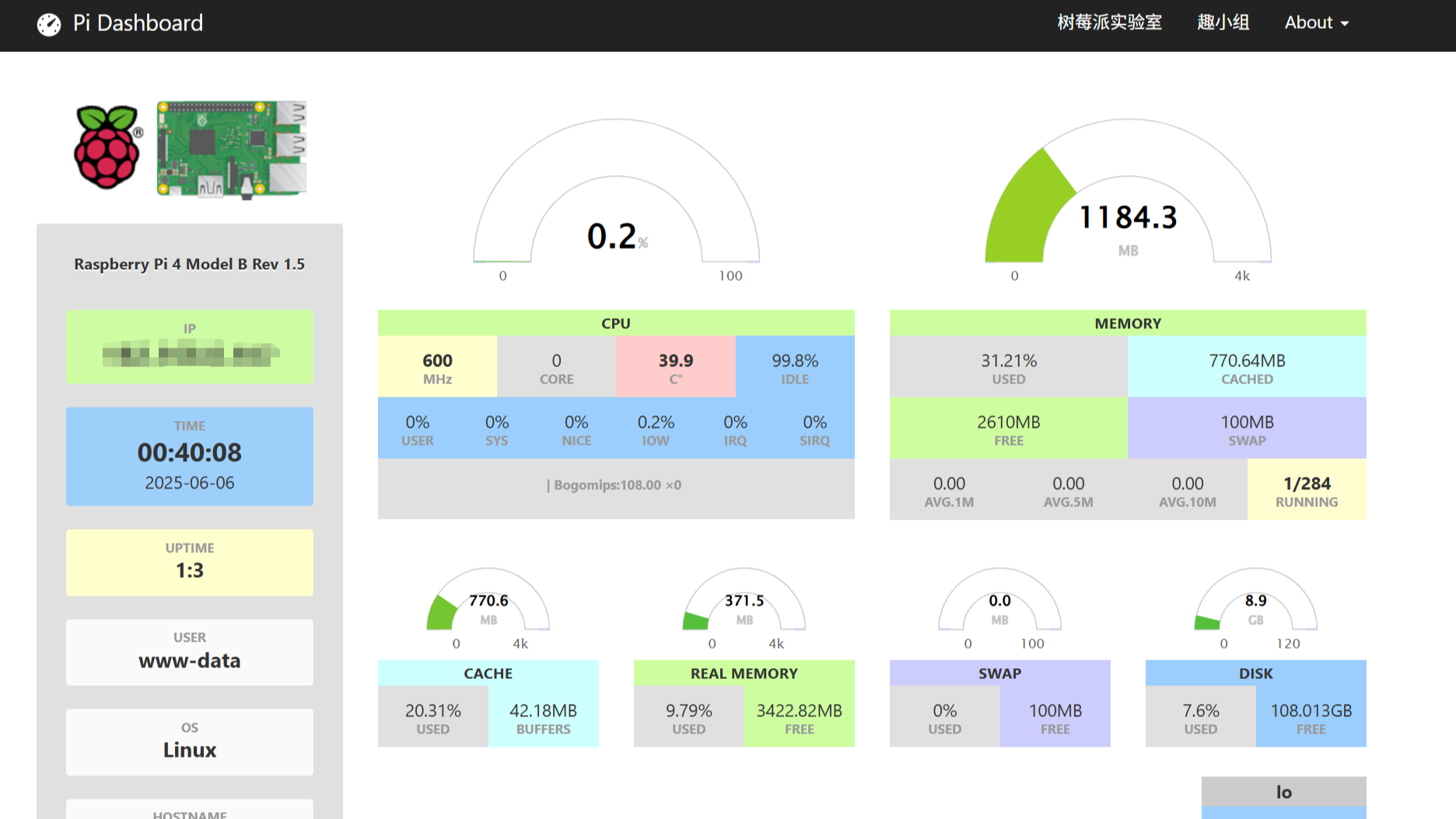Click the 2610MB FREE memory cell
This screenshot has height=819, width=1456.
tap(1009, 429)
